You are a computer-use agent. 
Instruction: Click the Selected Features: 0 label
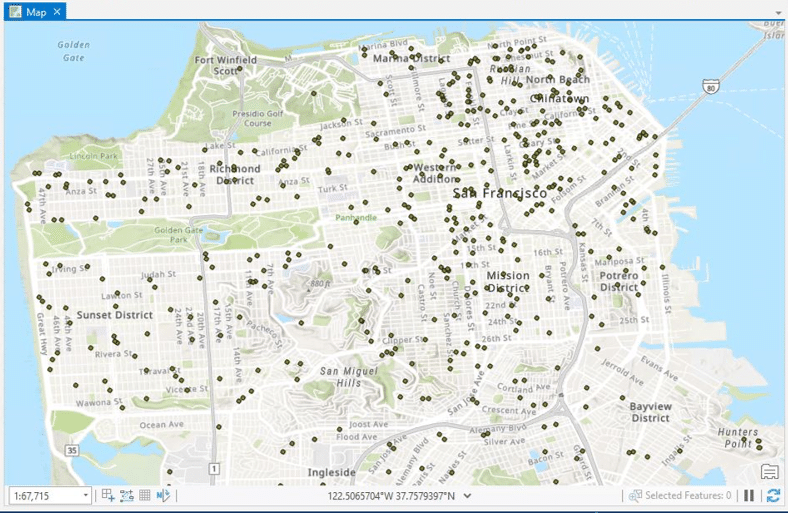pos(688,495)
